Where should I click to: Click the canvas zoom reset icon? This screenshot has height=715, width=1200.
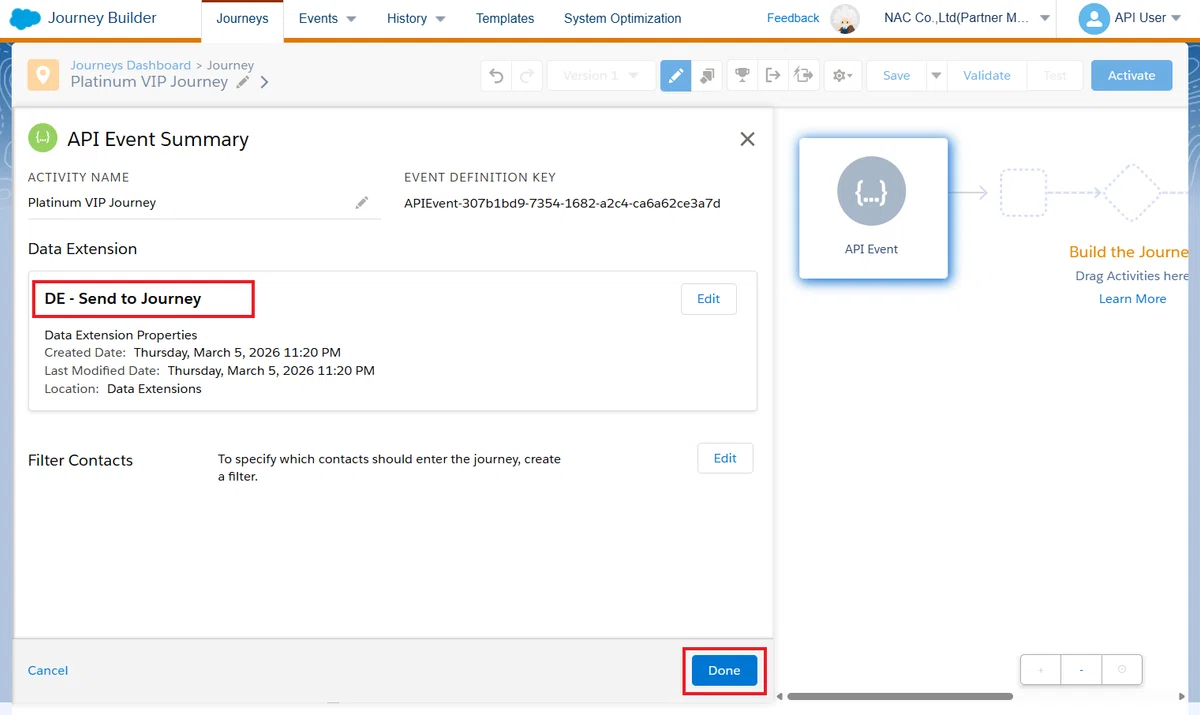coord(1122,670)
